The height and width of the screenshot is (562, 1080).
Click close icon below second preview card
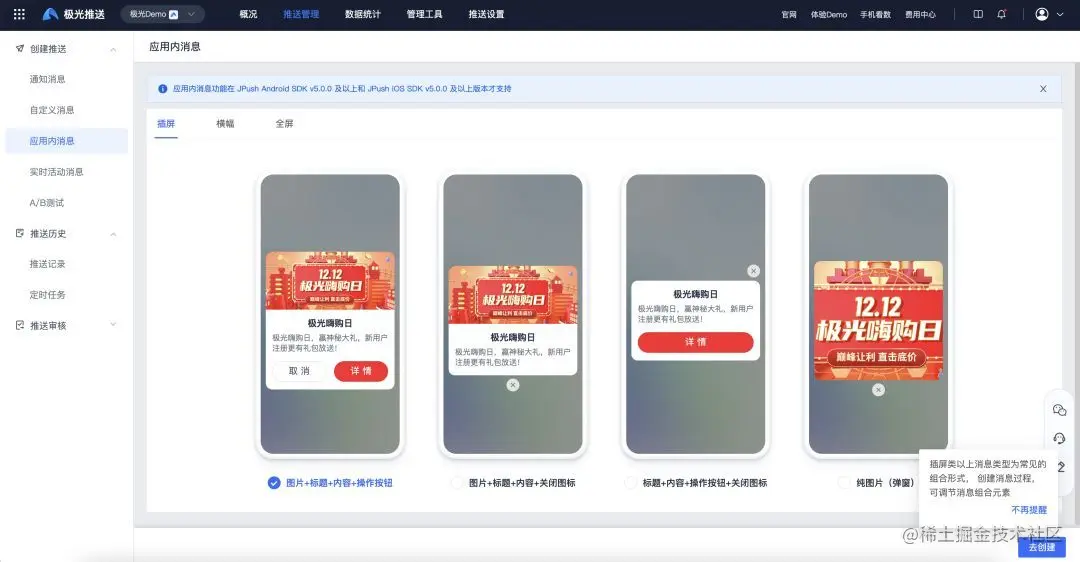tap(512, 385)
